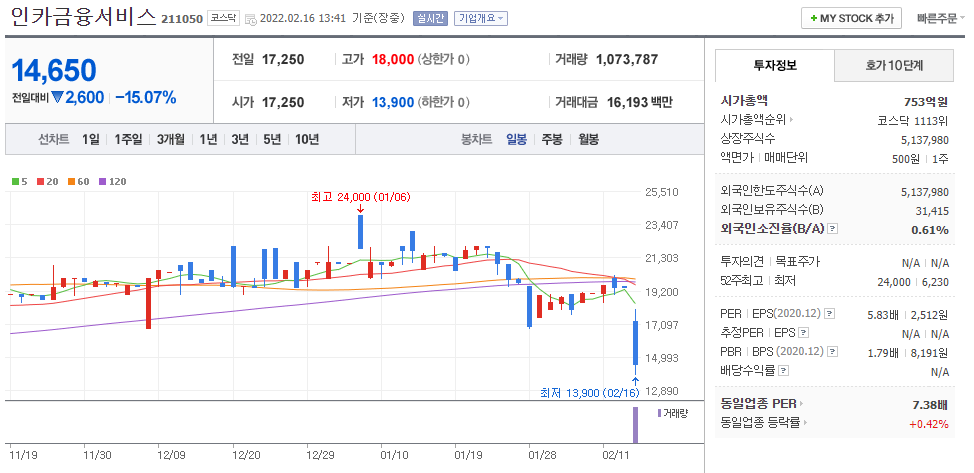Image resolution: width=974 pixels, height=473 pixels.
Task: Select the 3년 line chart period
Action: [x=240, y=139]
